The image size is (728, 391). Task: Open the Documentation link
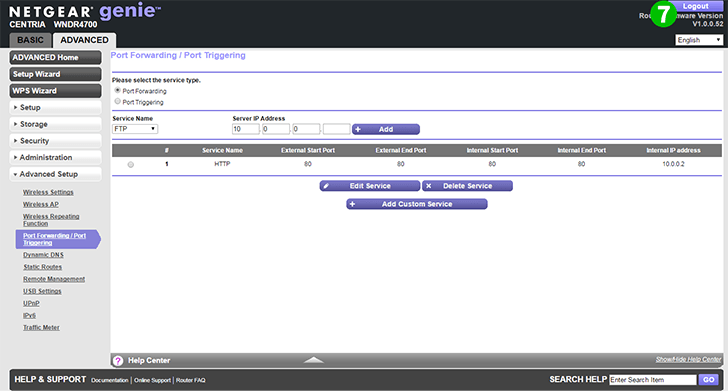[x=110, y=380]
